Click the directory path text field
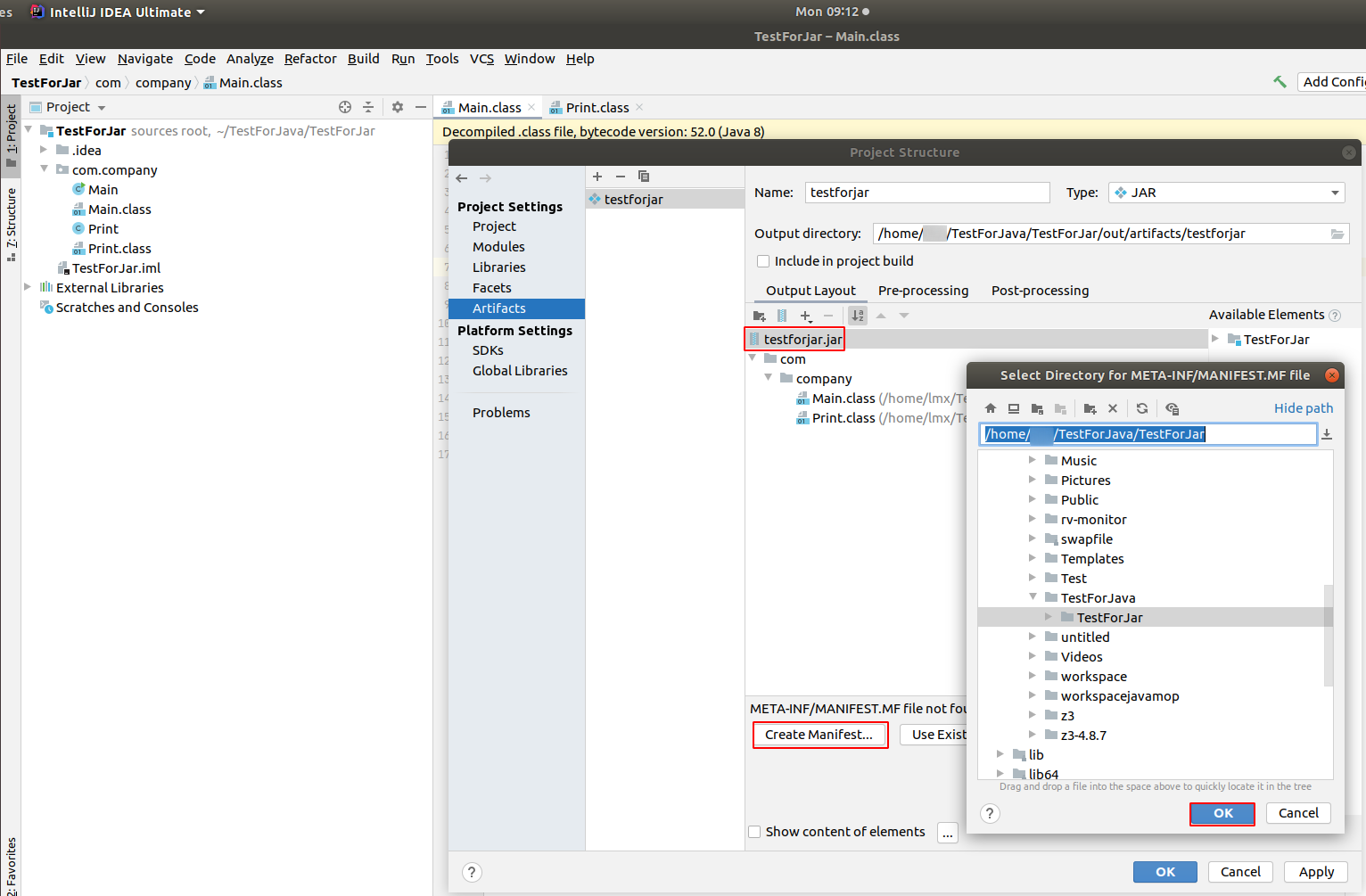 point(1148,434)
